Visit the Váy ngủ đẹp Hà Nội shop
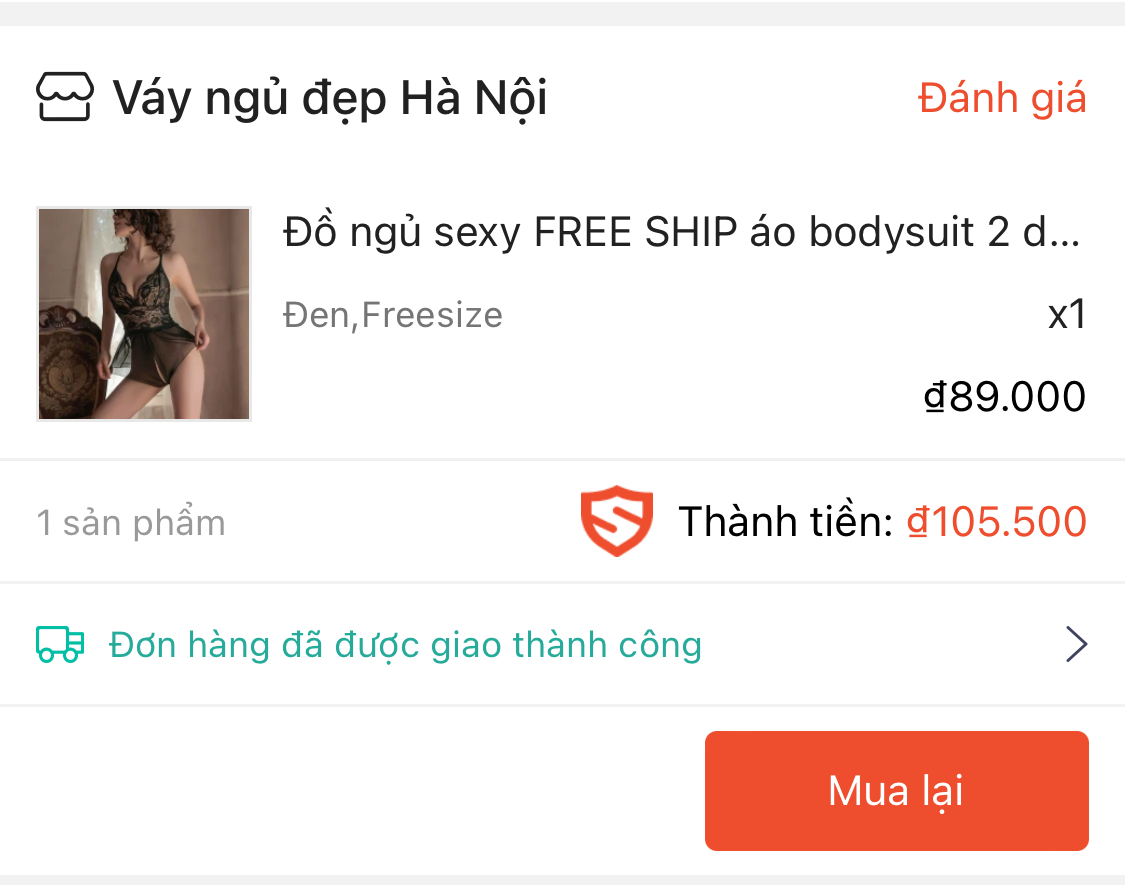The width and height of the screenshot is (1125, 885). coord(330,98)
